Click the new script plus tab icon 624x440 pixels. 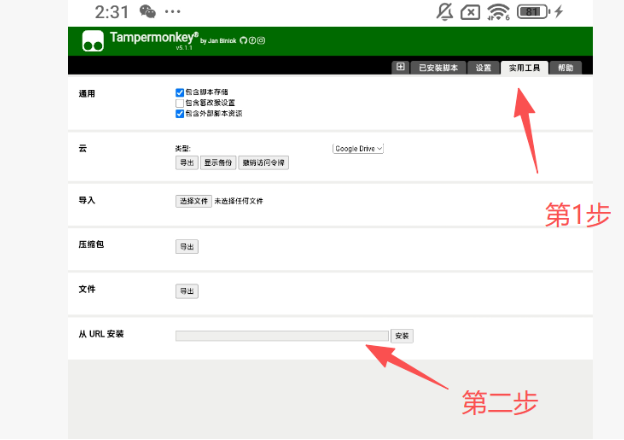(400, 67)
